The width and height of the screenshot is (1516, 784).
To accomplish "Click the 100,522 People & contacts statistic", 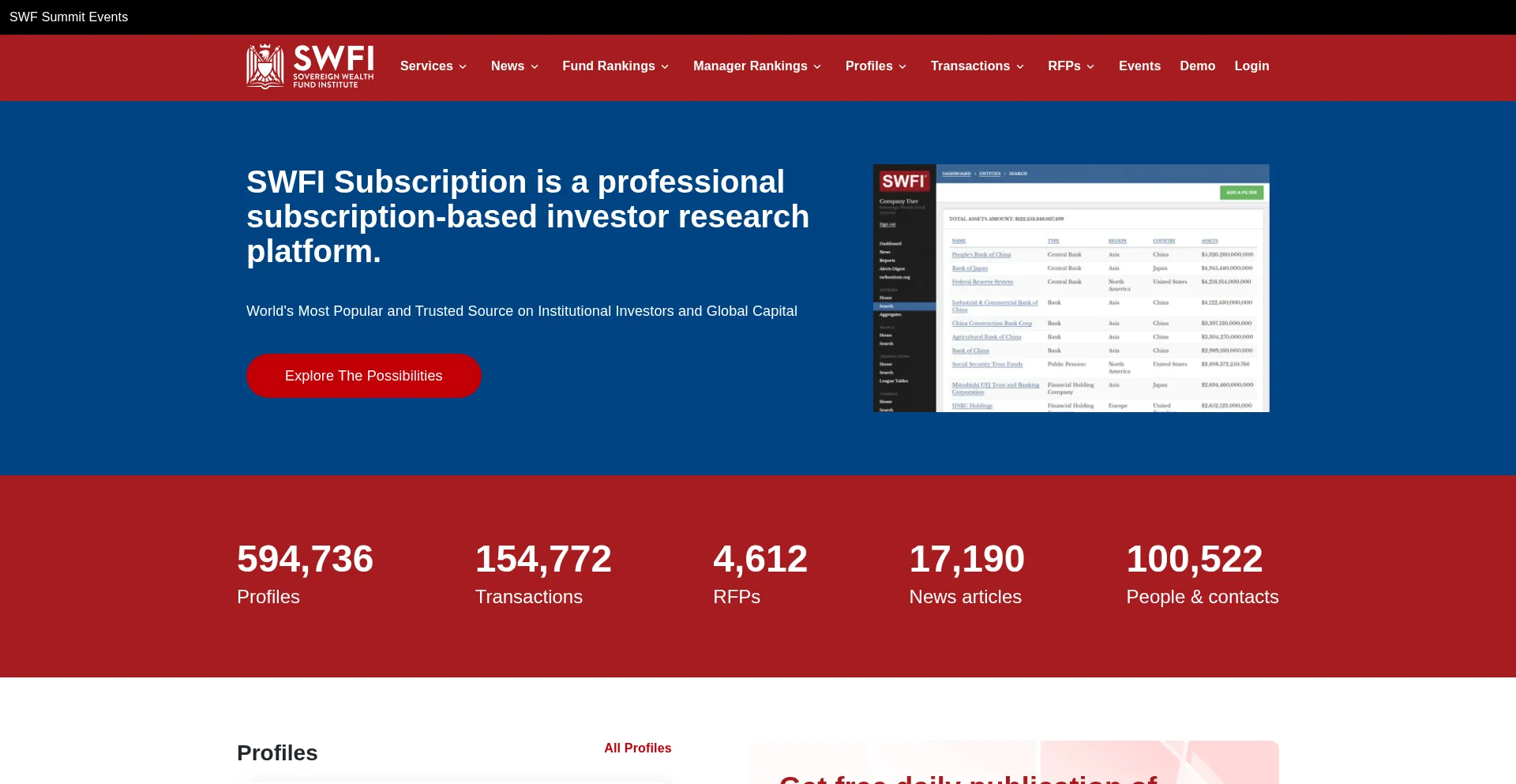I will click(x=1202, y=574).
